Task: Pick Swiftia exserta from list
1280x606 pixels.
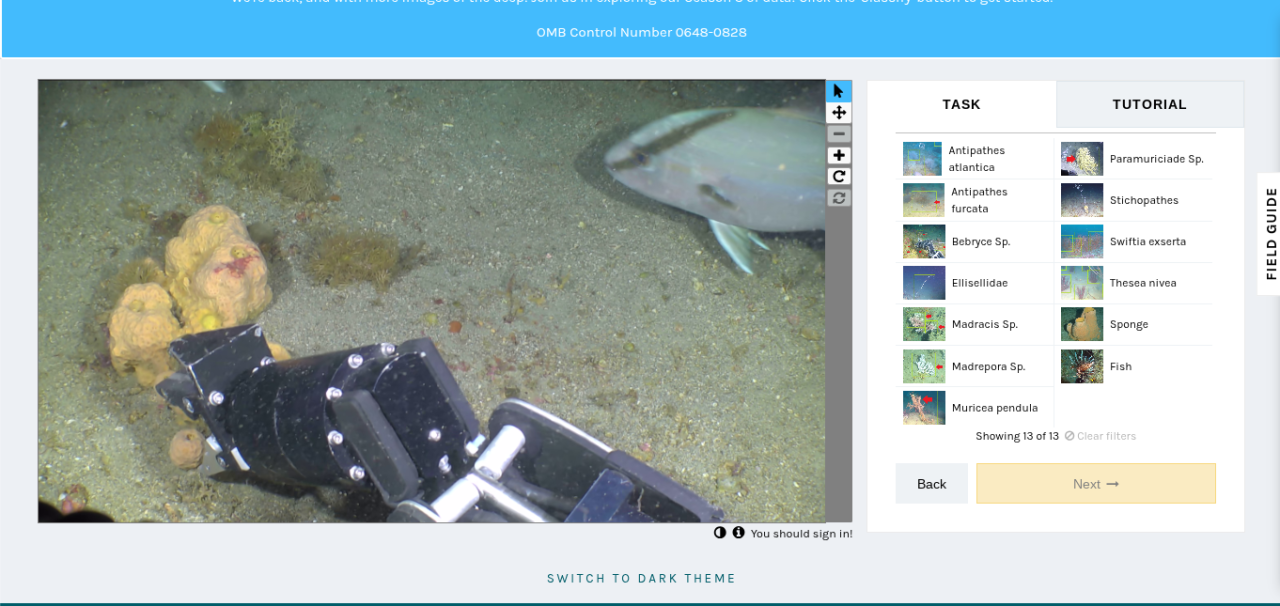Action: [x=1135, y=242]
